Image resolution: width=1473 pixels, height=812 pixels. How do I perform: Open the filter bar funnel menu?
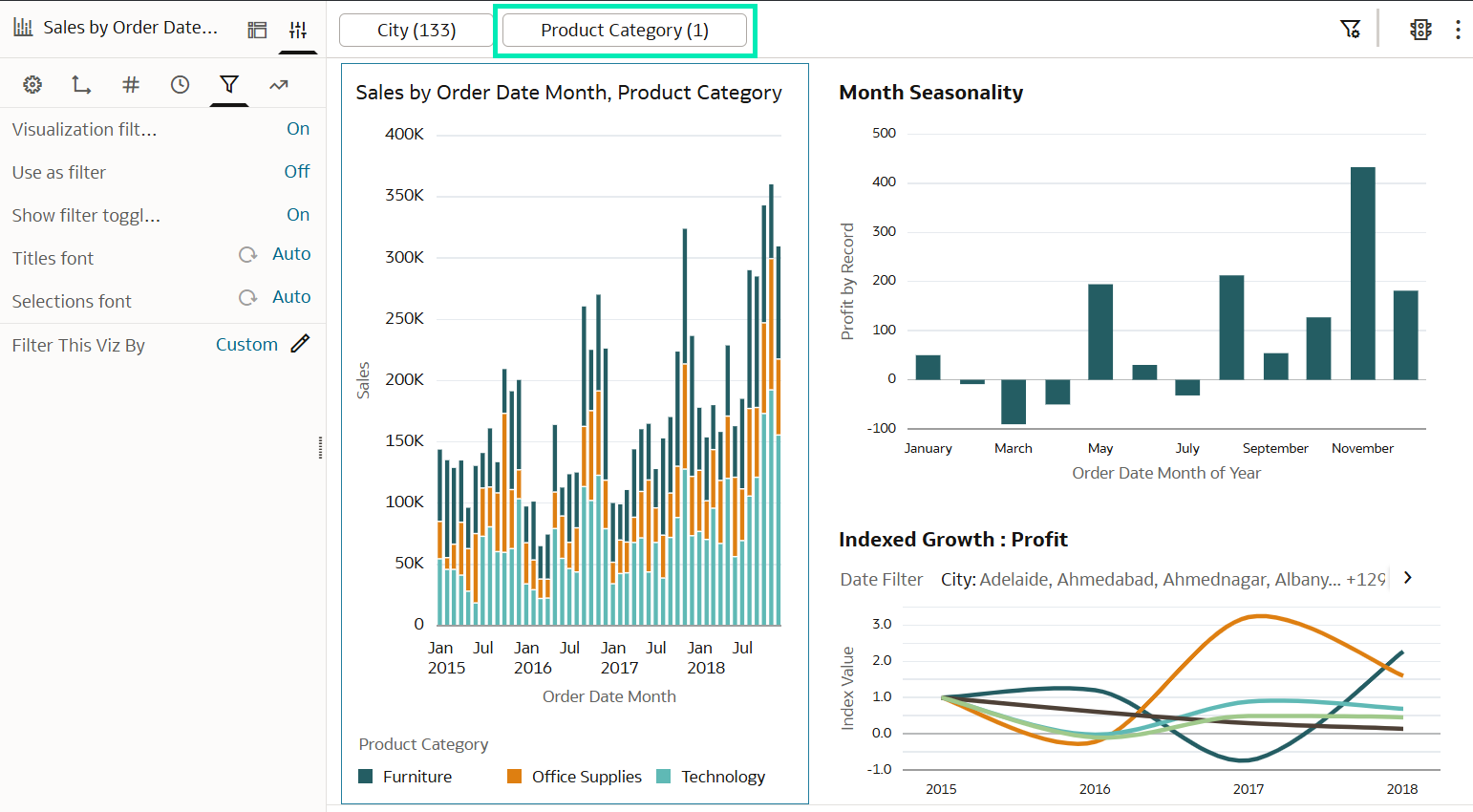click(x=1350, y=30)
